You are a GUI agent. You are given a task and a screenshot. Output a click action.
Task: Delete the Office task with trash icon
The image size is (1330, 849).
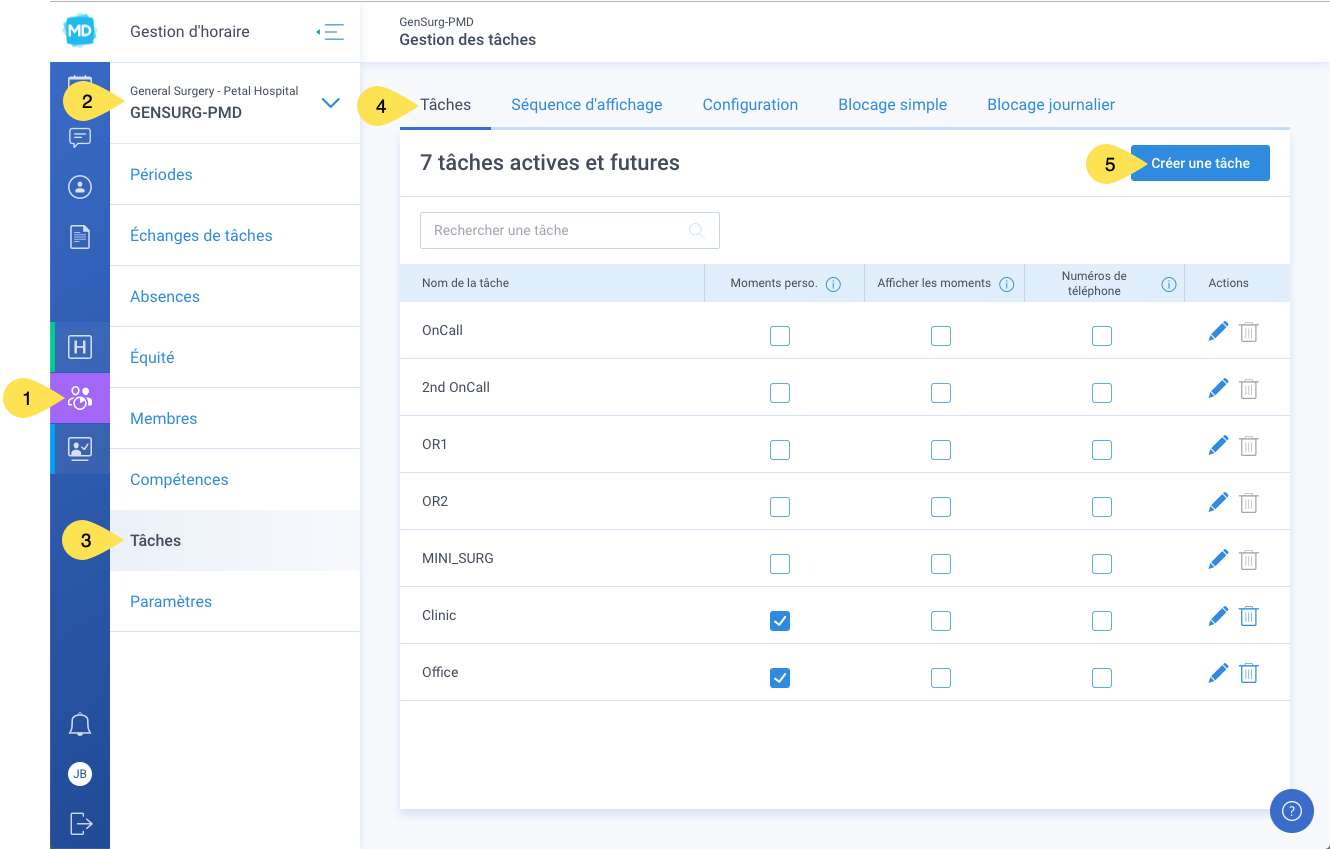tap(1248, 674)
